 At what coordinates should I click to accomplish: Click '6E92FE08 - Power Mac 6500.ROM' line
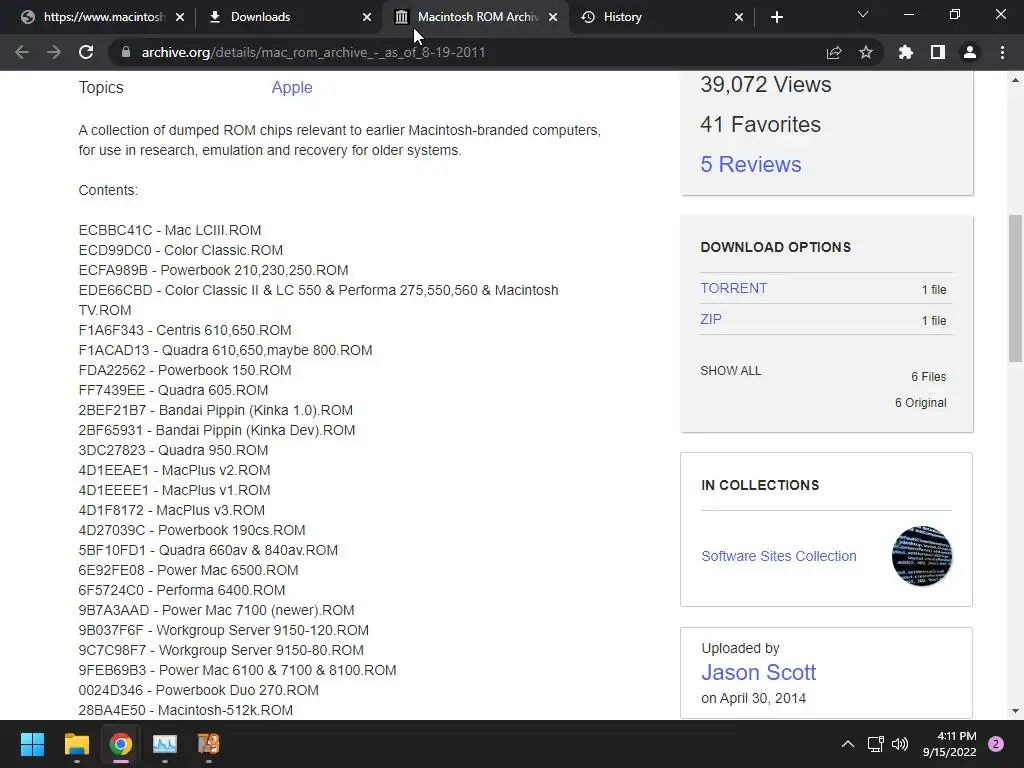188,570
